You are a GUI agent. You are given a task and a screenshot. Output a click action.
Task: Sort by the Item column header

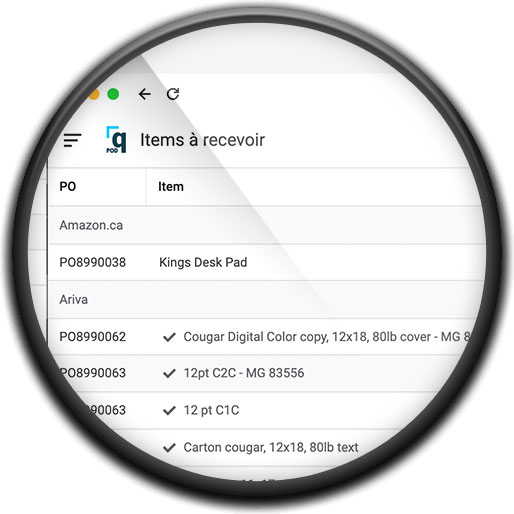171,186
